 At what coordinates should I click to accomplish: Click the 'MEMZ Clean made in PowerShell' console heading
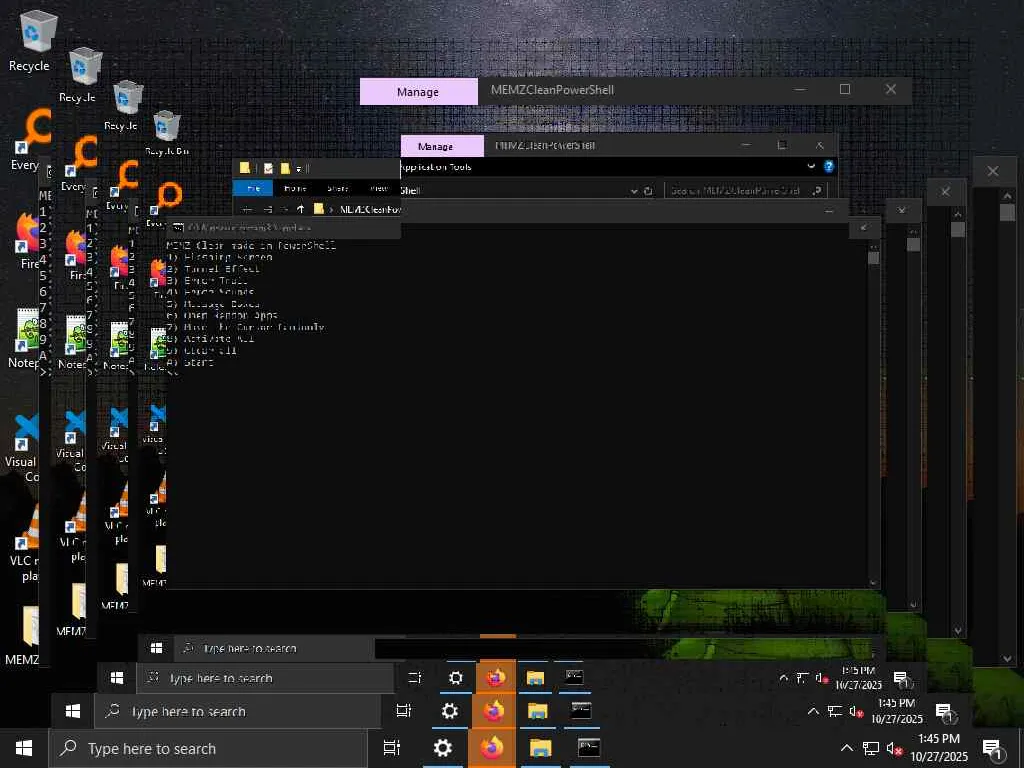251,246
